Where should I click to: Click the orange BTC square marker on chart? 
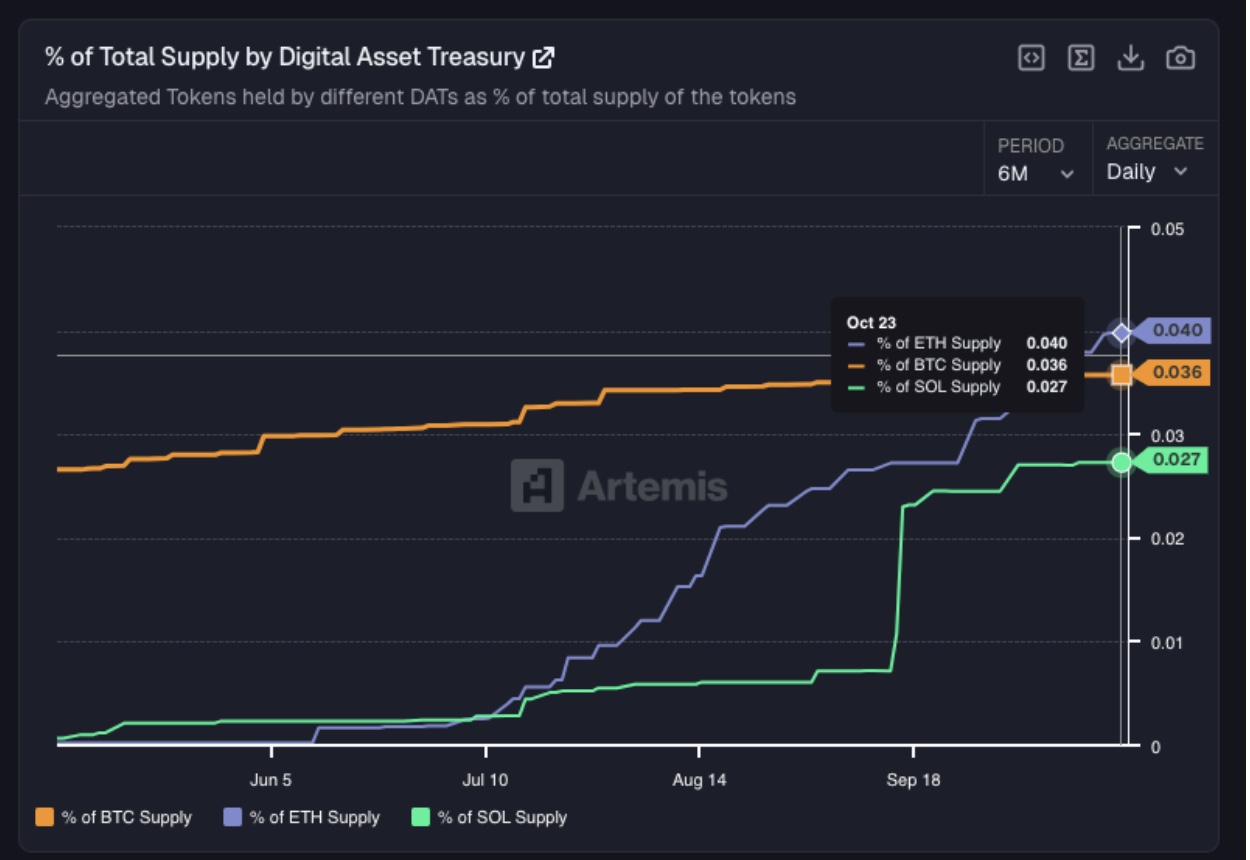coord(1122,374)
